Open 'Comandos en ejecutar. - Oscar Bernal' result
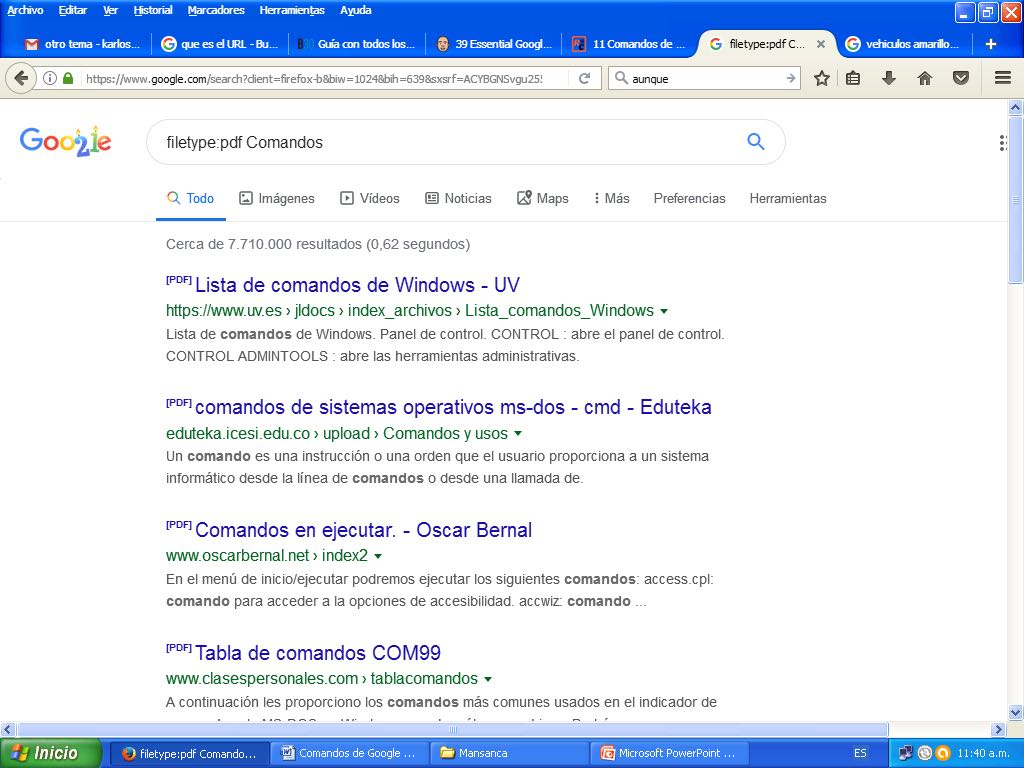The height and width of the screenshot is (768, 1024). click(363, 530)
